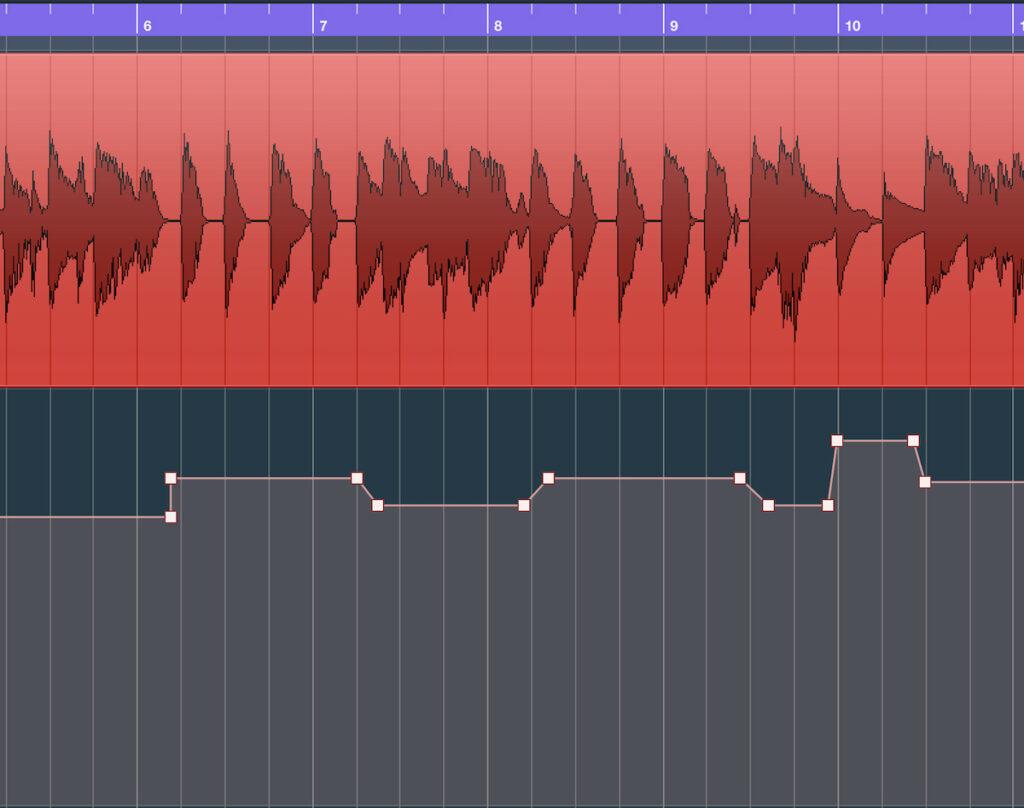Select the peak automation point right of bar 10
Viewport: 1024px width, 808px height.
pyautogui.click(x=911, y=438)
